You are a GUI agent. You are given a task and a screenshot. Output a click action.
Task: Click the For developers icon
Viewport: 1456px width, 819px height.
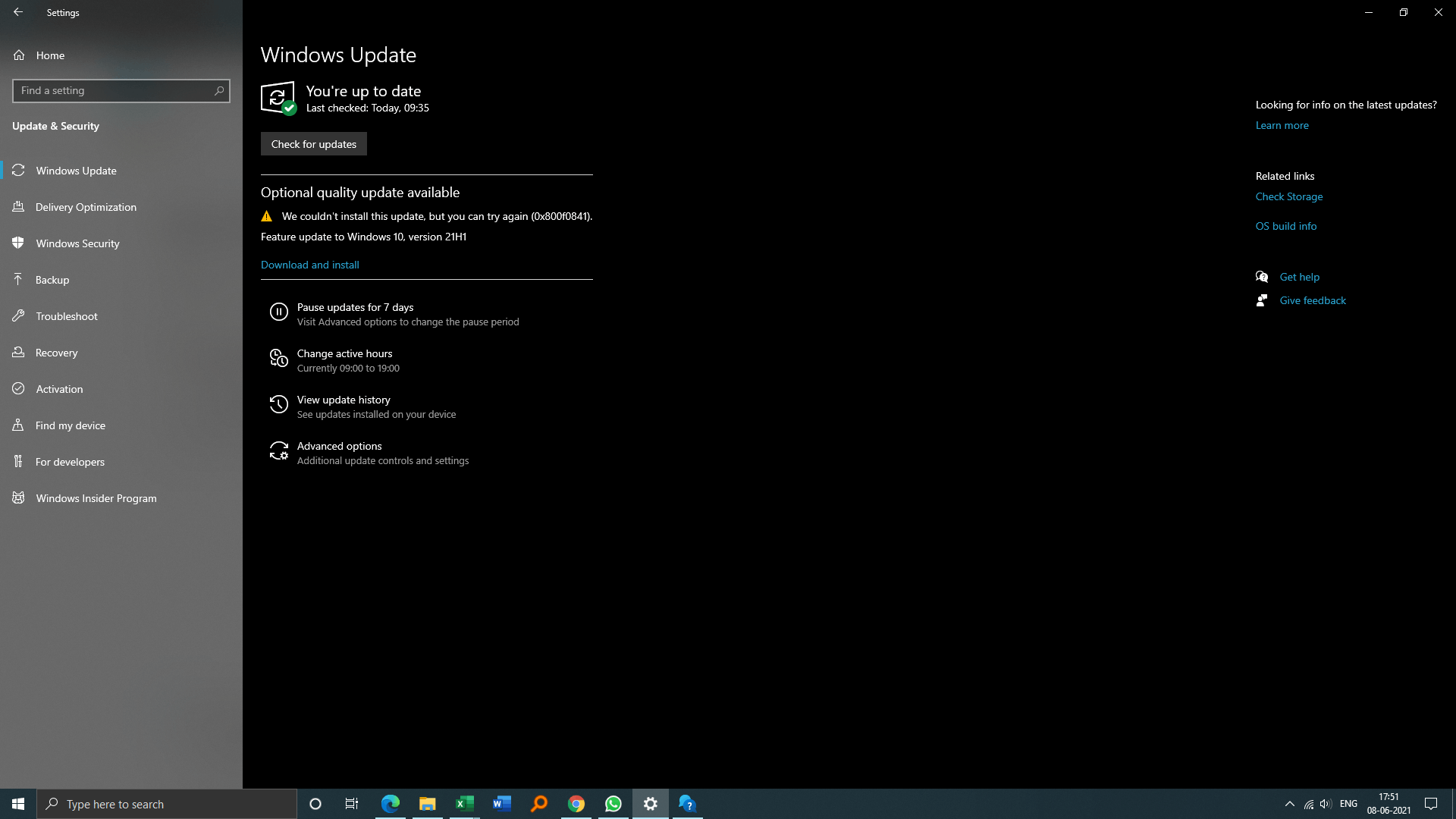(x=18, y=462)
